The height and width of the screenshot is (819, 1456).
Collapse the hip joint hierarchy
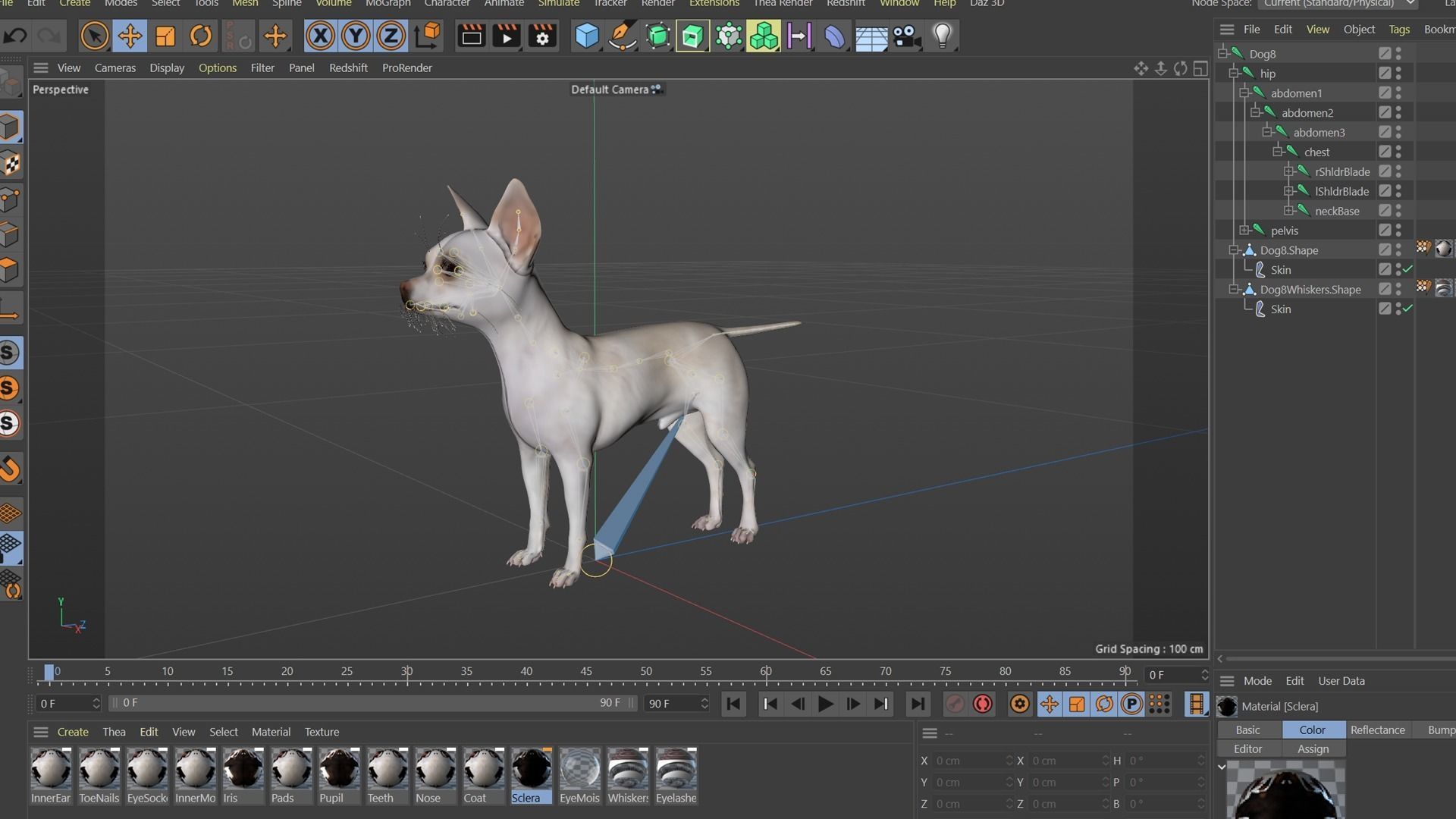1234,73
